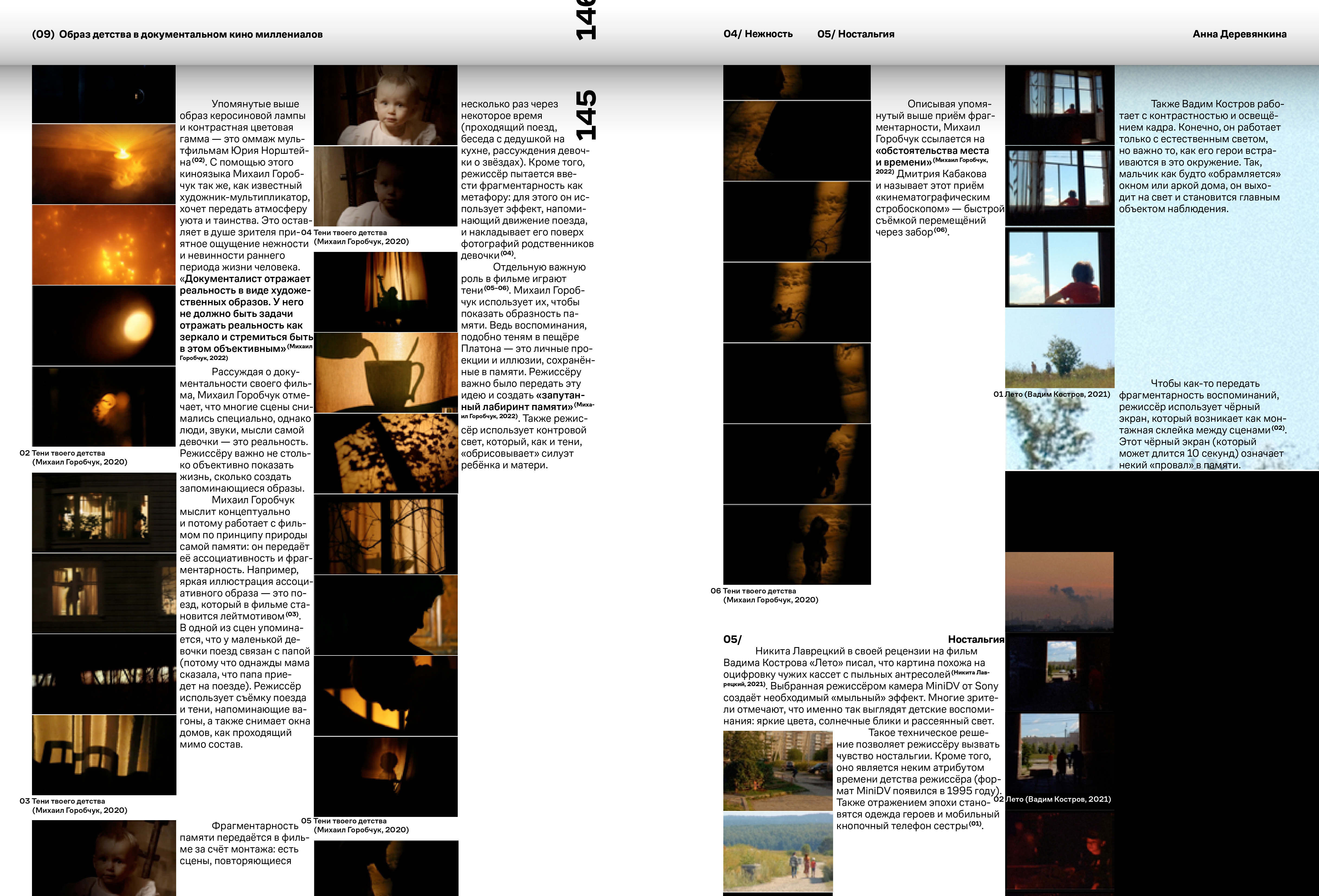
Task: Select the sunset skyline with smoke image
Action: pyautogui.click(x=1059, y=592)
